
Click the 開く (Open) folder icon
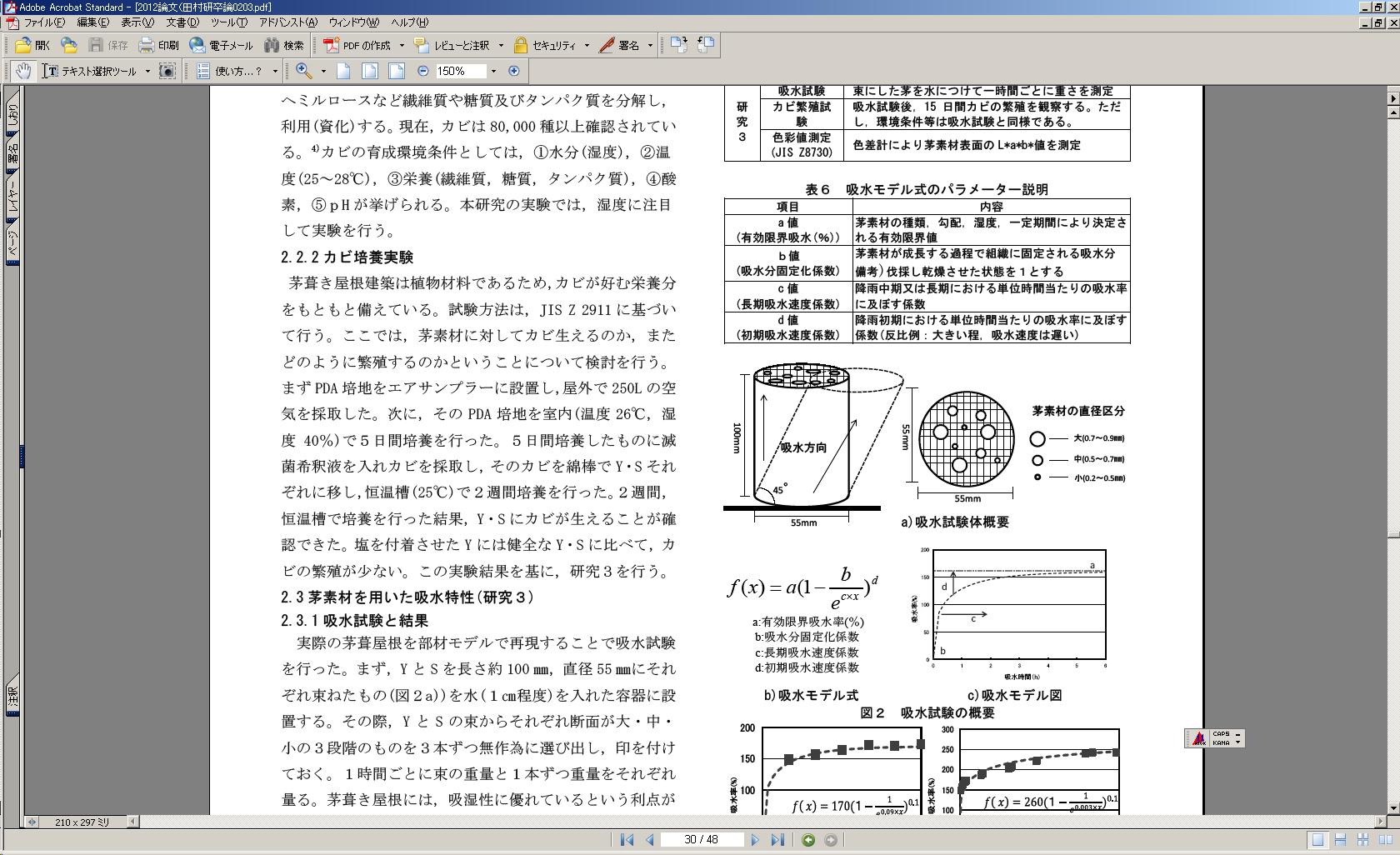(23, 45)
